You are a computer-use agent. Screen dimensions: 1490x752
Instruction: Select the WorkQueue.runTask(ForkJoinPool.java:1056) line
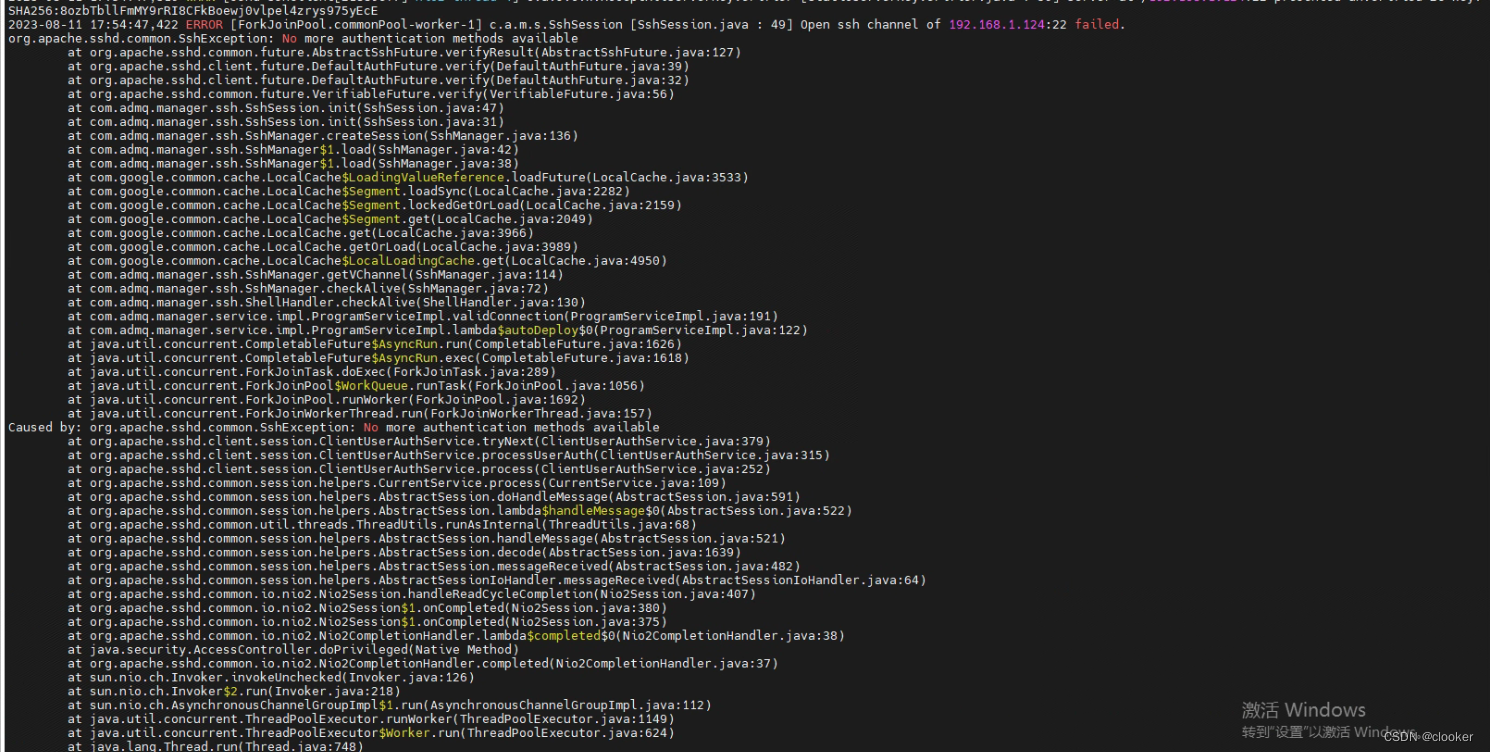tap(357, 386)
